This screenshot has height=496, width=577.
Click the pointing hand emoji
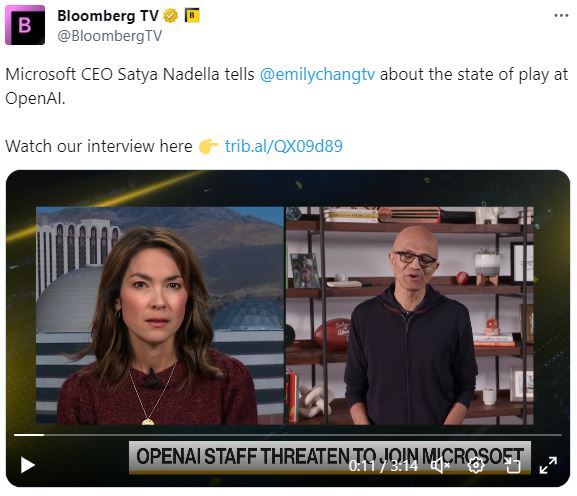tap(209, 146)
